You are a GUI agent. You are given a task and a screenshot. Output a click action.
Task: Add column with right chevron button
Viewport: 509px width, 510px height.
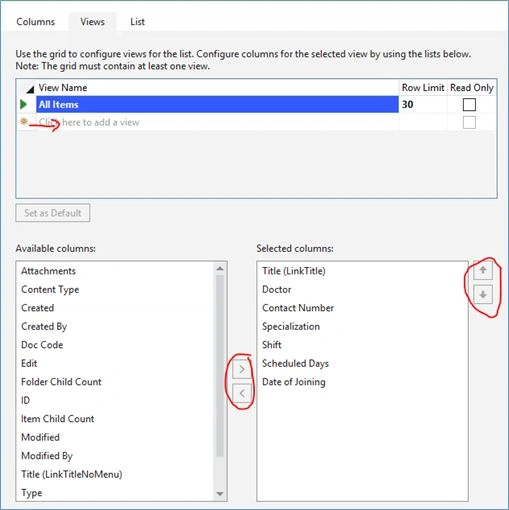242,369
